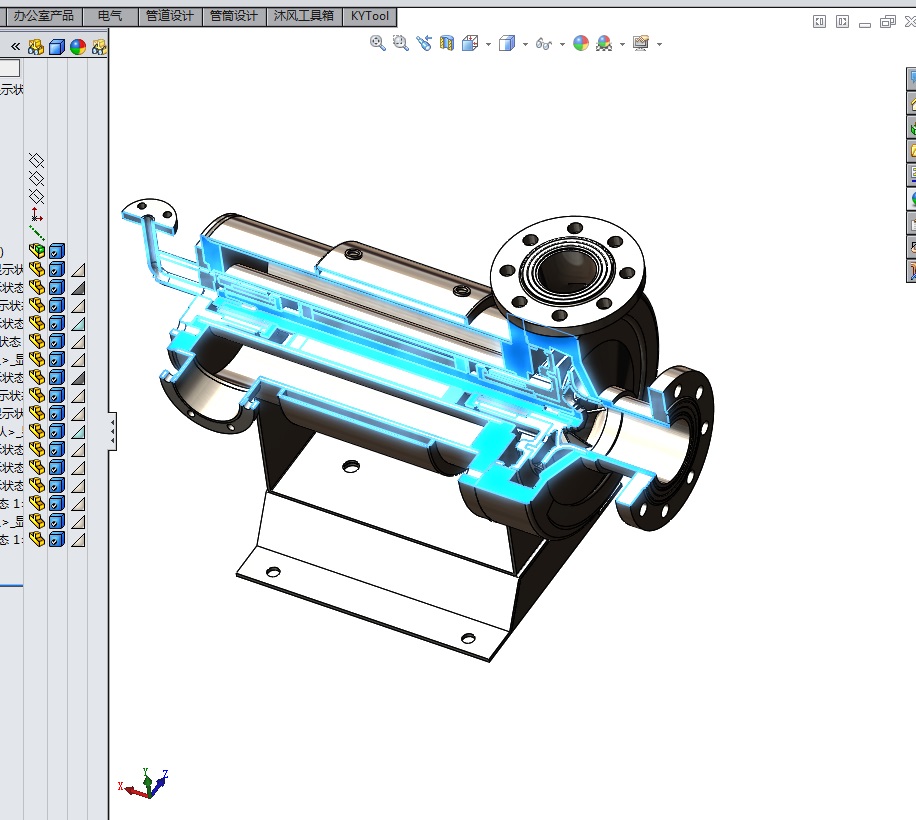
Task: Open the globe Appearances task pane tab
Action: coord(911,199)
